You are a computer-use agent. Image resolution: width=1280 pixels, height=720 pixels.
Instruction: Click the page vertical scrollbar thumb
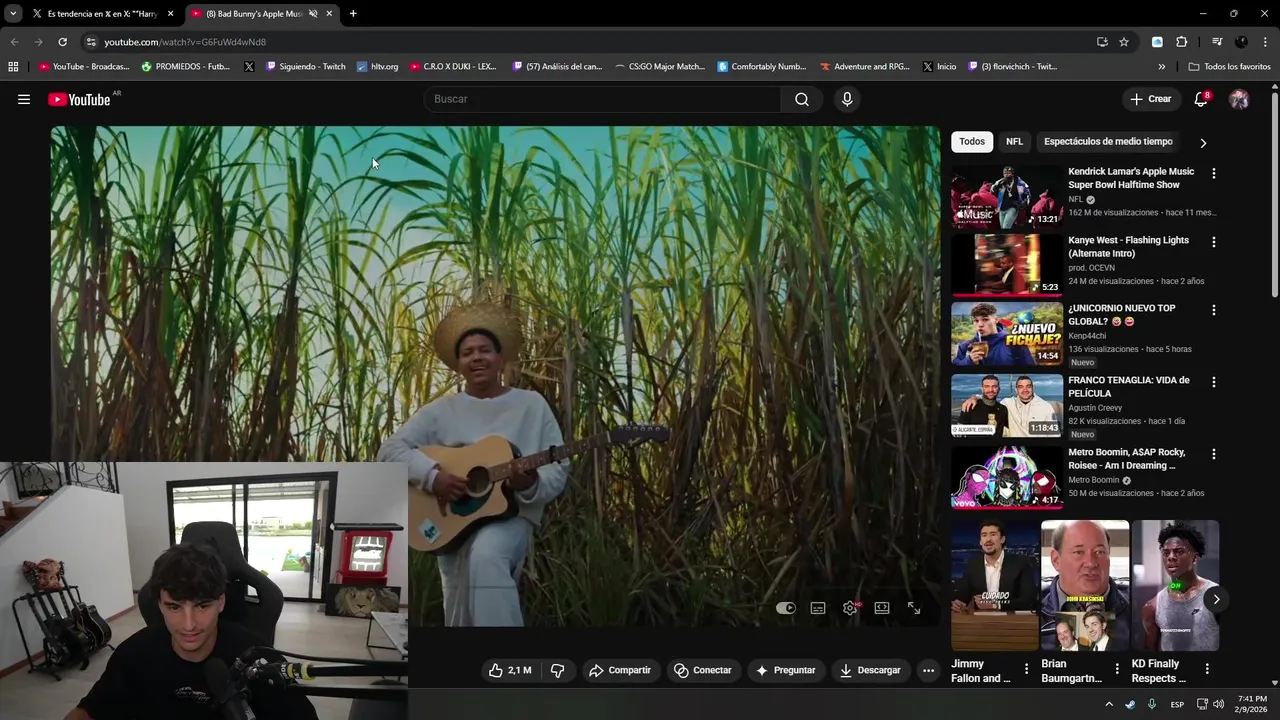1275,195
